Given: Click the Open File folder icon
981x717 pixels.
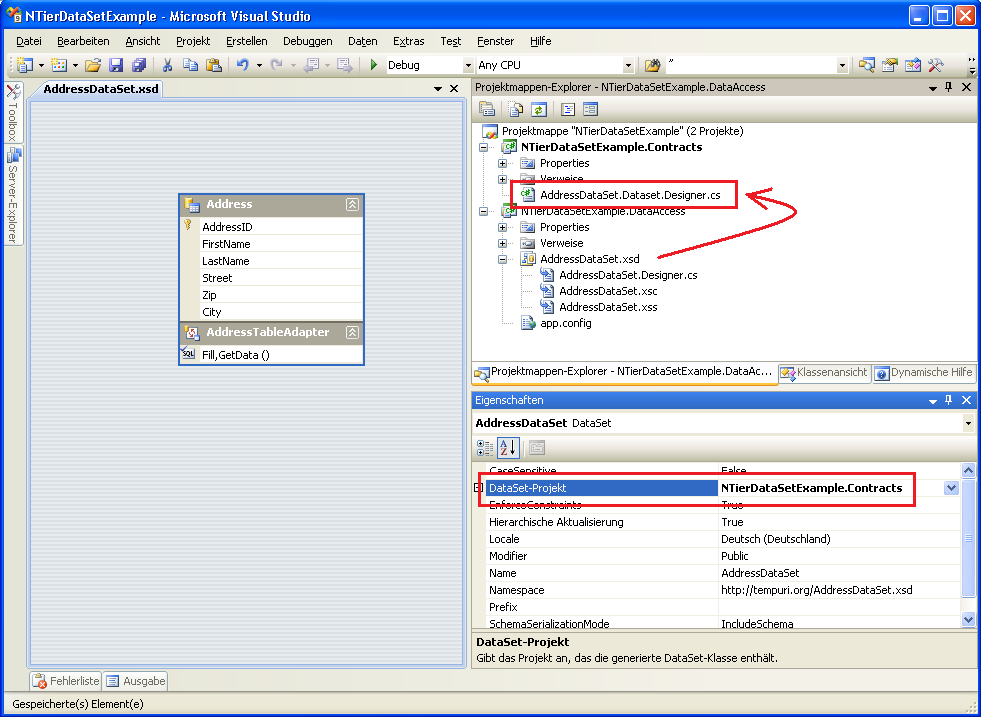Looking at the screenshot, I should coord(92,65).
